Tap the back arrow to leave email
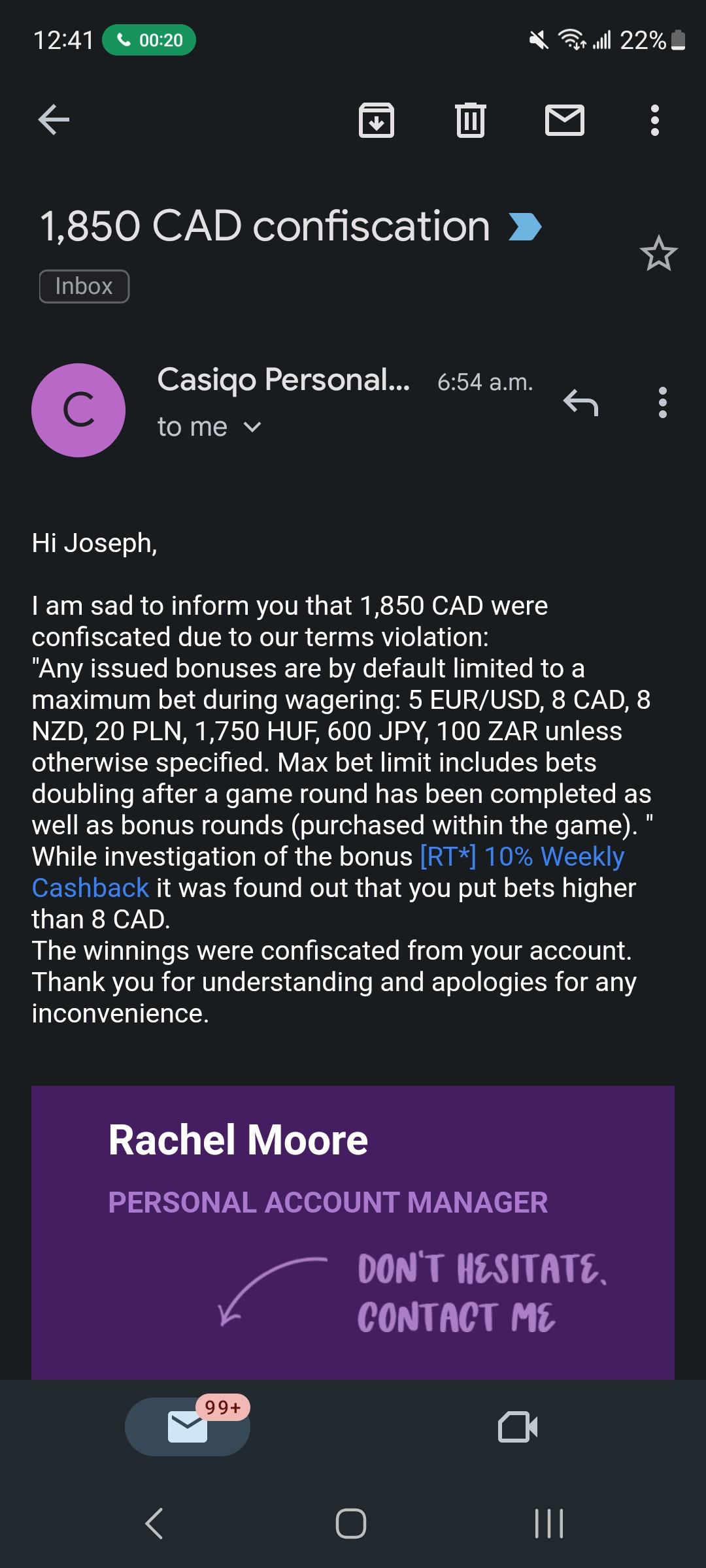 tap(54, 120)
